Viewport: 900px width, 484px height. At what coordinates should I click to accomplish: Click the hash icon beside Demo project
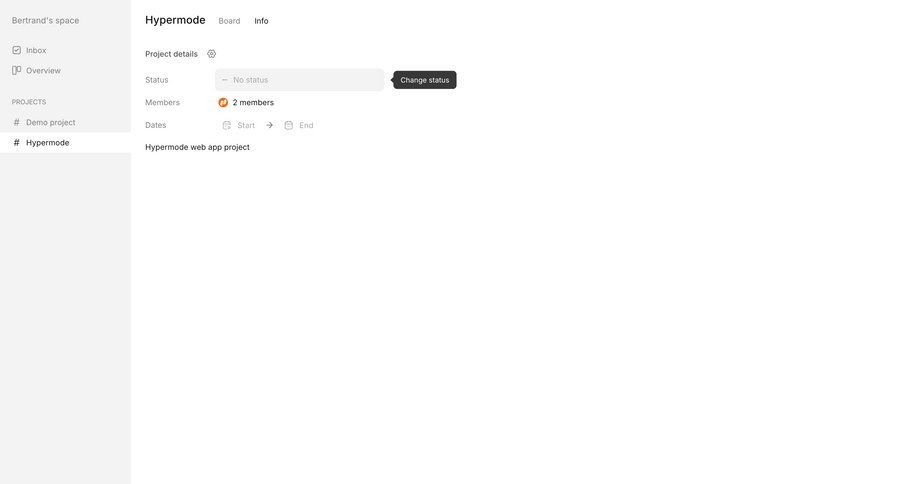pos(17,122)
